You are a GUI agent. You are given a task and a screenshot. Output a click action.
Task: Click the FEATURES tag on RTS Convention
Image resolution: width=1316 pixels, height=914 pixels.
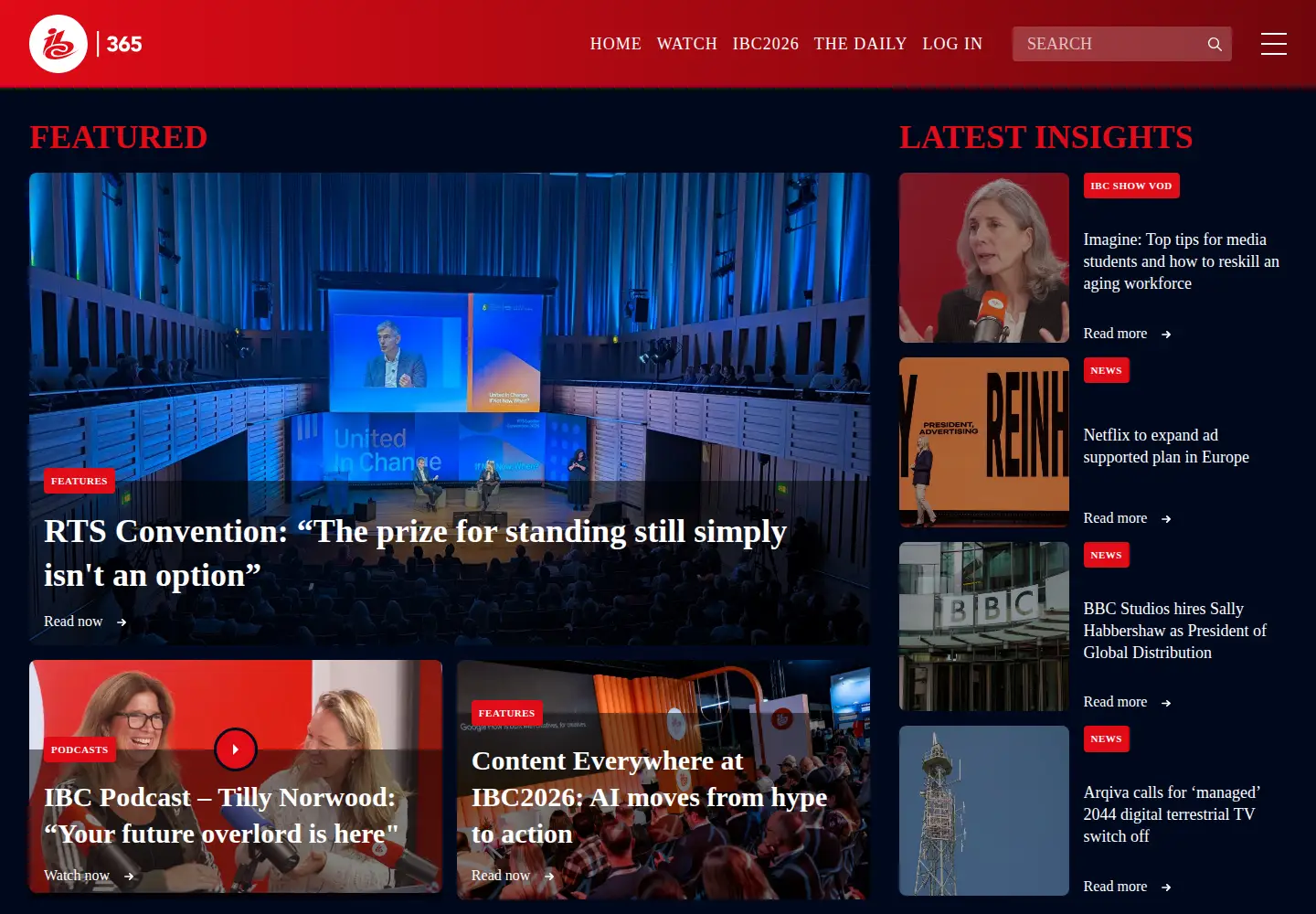(x=80, y=481)
